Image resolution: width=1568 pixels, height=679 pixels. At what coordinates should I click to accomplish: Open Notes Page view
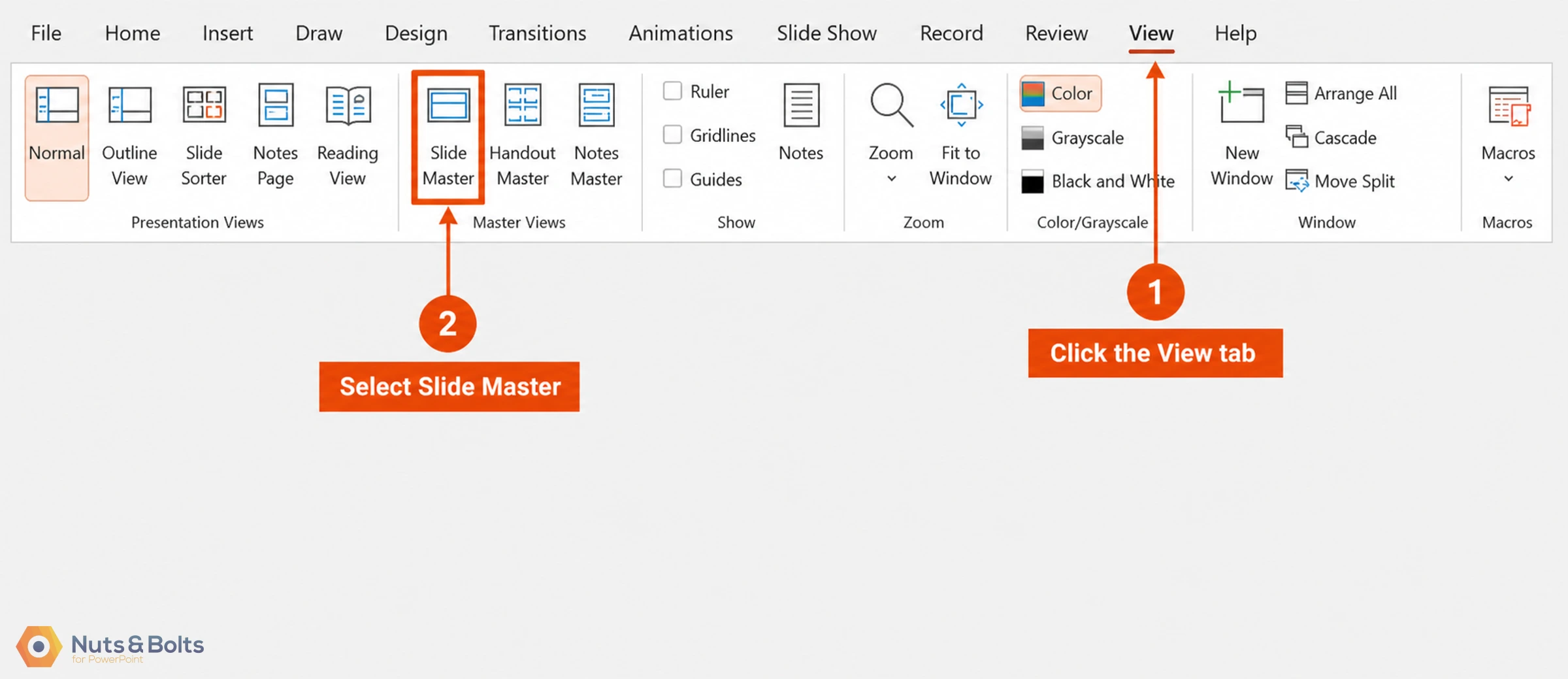(276, 137)
